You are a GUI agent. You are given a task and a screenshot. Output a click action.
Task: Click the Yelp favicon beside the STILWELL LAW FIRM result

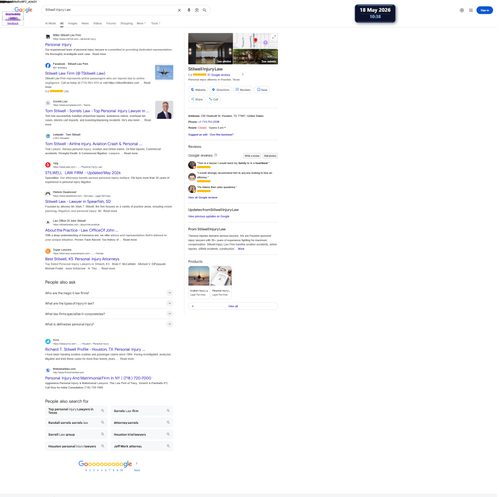(48, 165)
